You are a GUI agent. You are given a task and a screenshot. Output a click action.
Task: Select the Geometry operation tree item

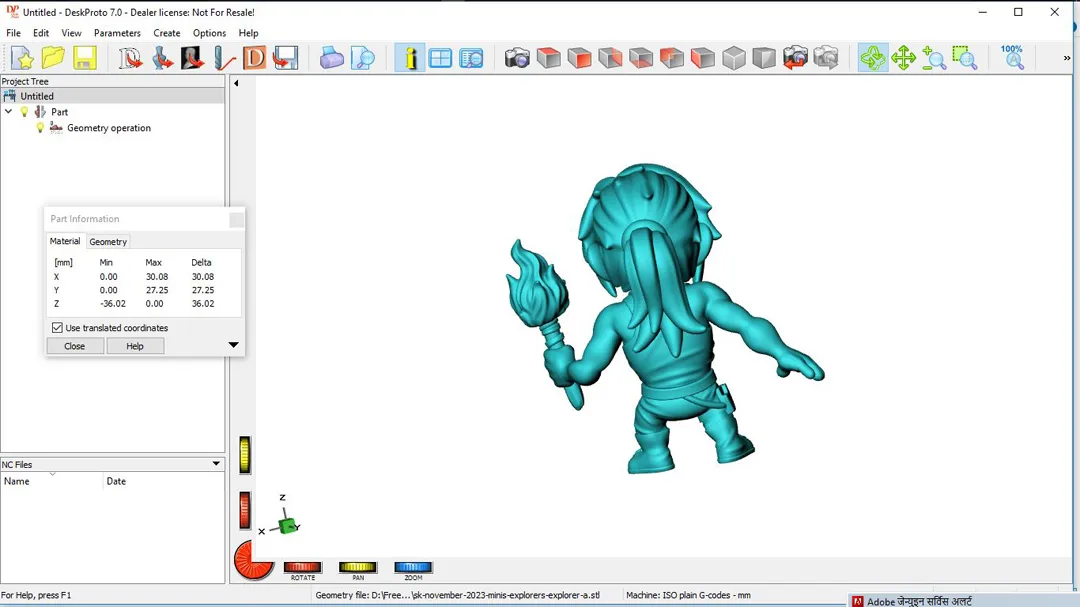pyautogui.click(x=109, y=127)
